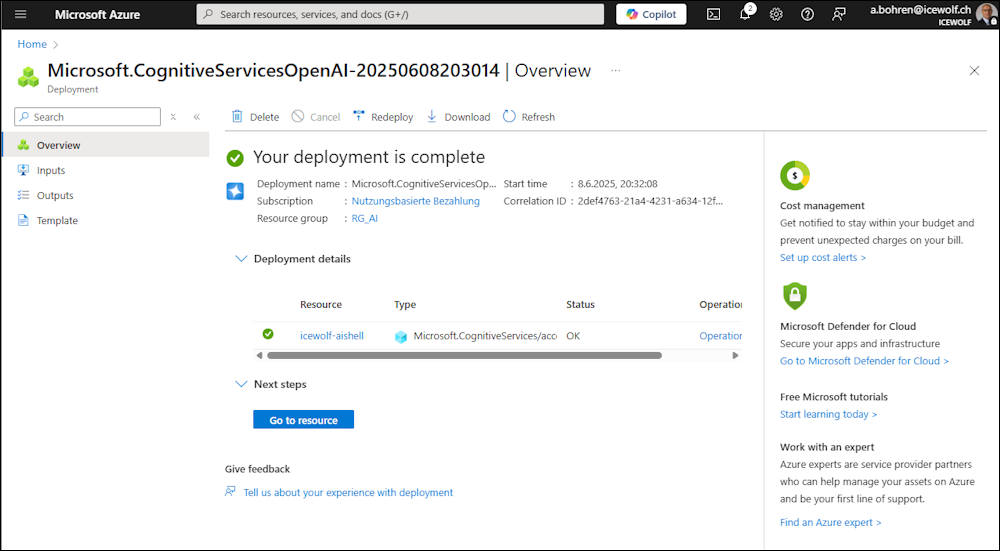Click the Cancel toolbar button
The height and width of the screenshot is (551, 1000).
316,117
